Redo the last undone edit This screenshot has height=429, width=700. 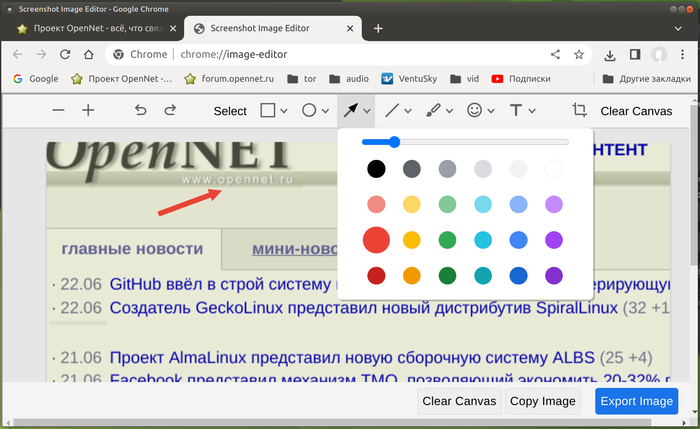170,111
